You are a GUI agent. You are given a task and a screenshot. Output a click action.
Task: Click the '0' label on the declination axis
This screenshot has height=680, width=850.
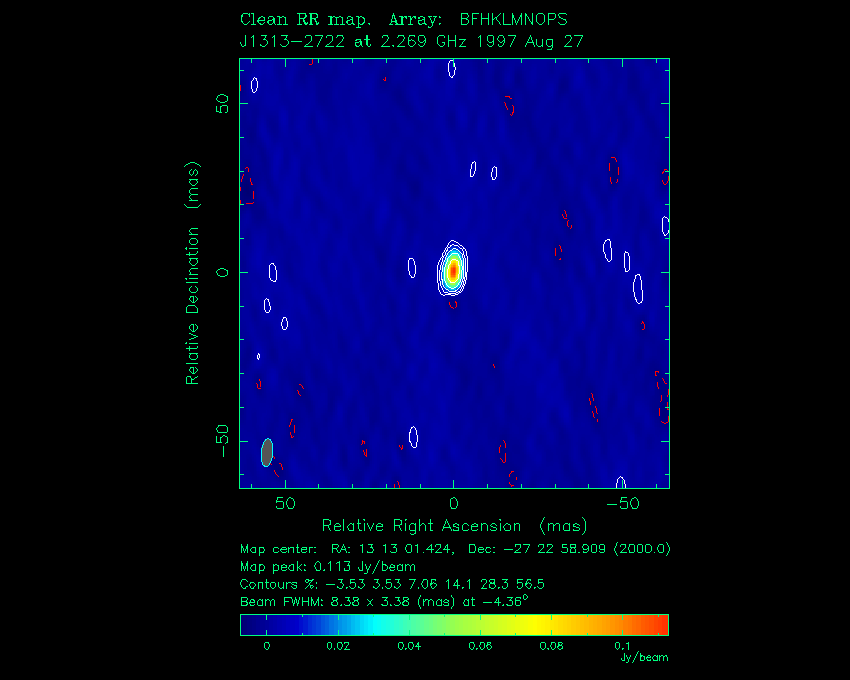pyautogui.click(x=222, y=272)
